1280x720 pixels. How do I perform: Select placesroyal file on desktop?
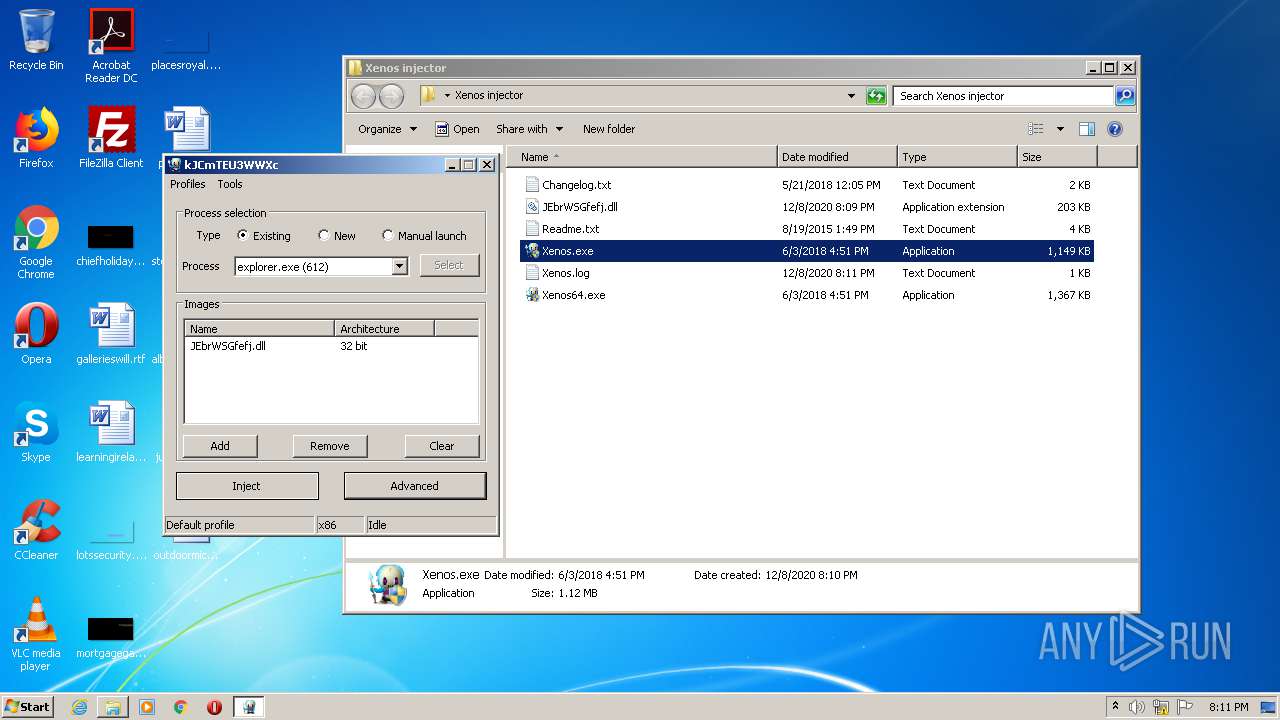pyautogui.click(x=186, y=46)
